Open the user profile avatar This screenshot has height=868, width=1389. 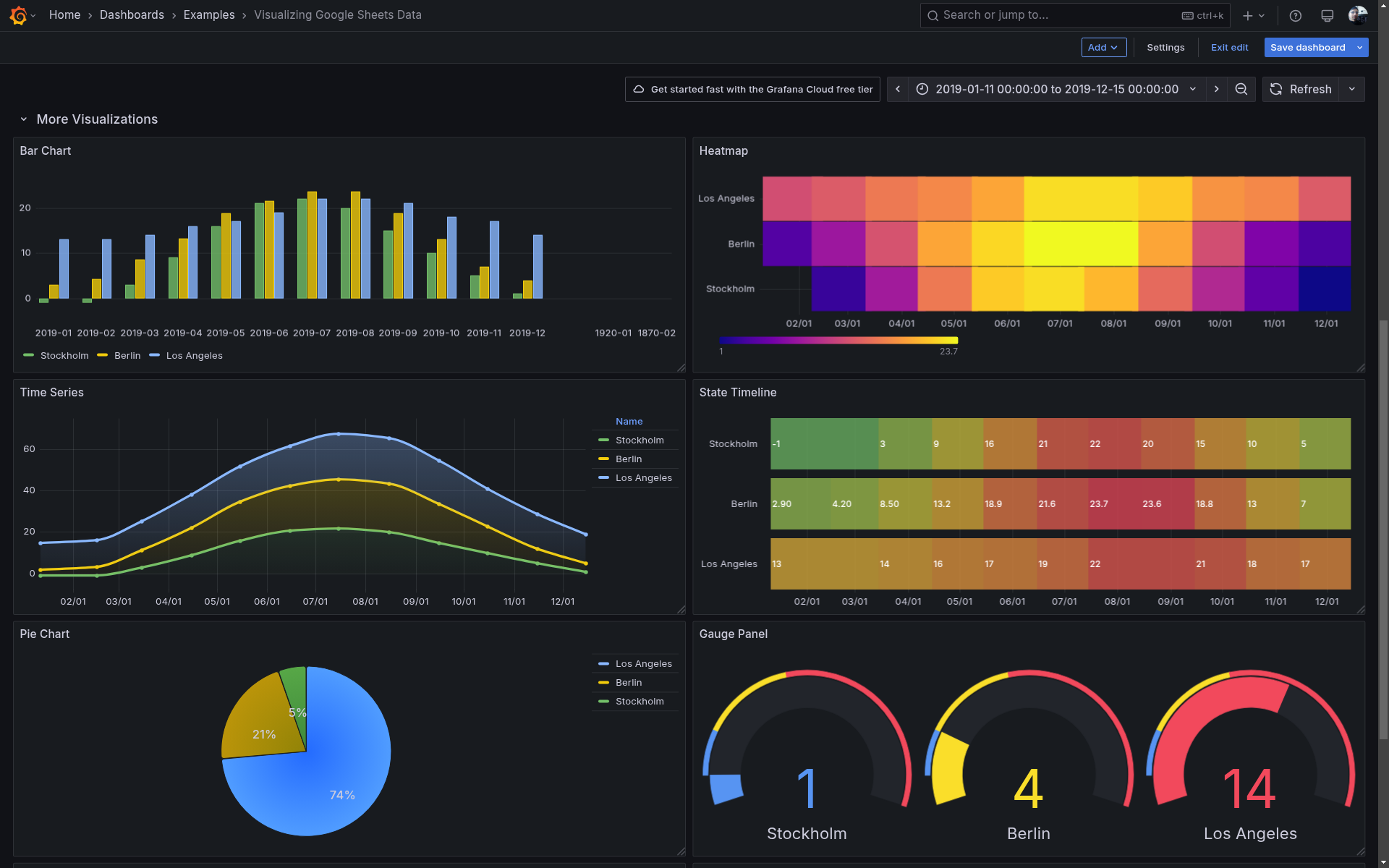click(1357, 15)
